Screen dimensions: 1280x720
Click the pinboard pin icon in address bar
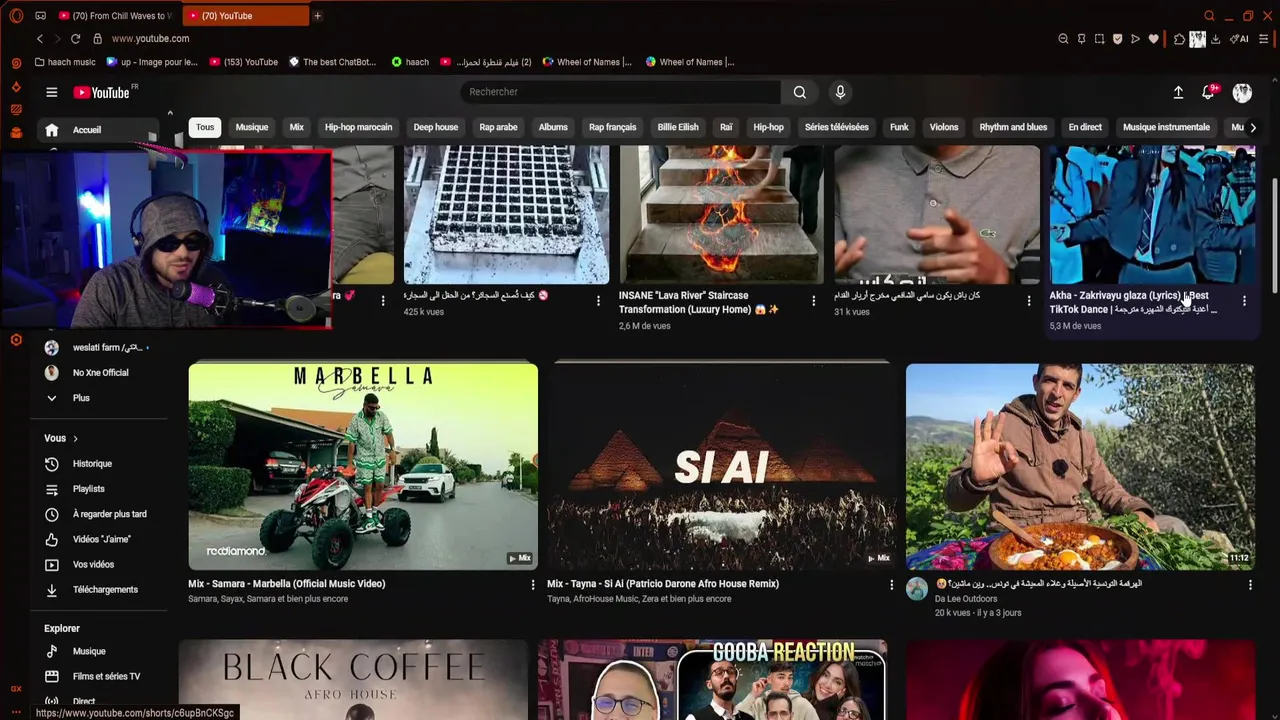coord(1081,39)
